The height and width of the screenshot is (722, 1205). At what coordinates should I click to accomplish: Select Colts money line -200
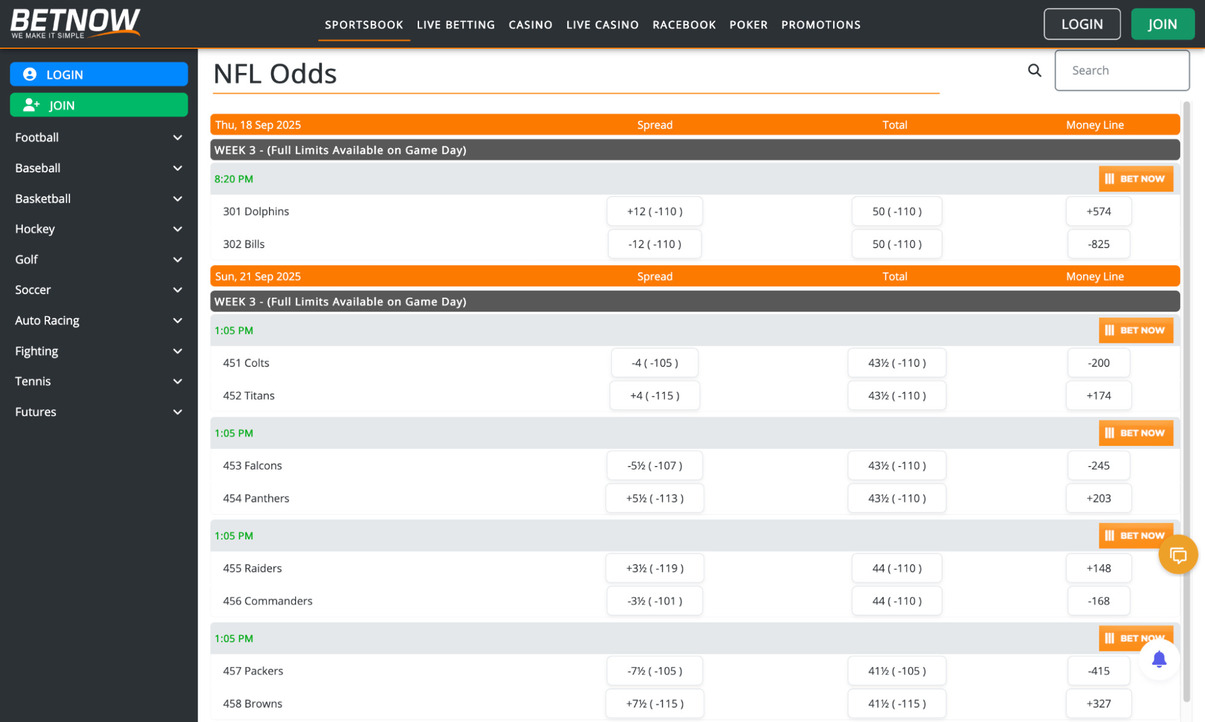click(x=1099, y=363)
